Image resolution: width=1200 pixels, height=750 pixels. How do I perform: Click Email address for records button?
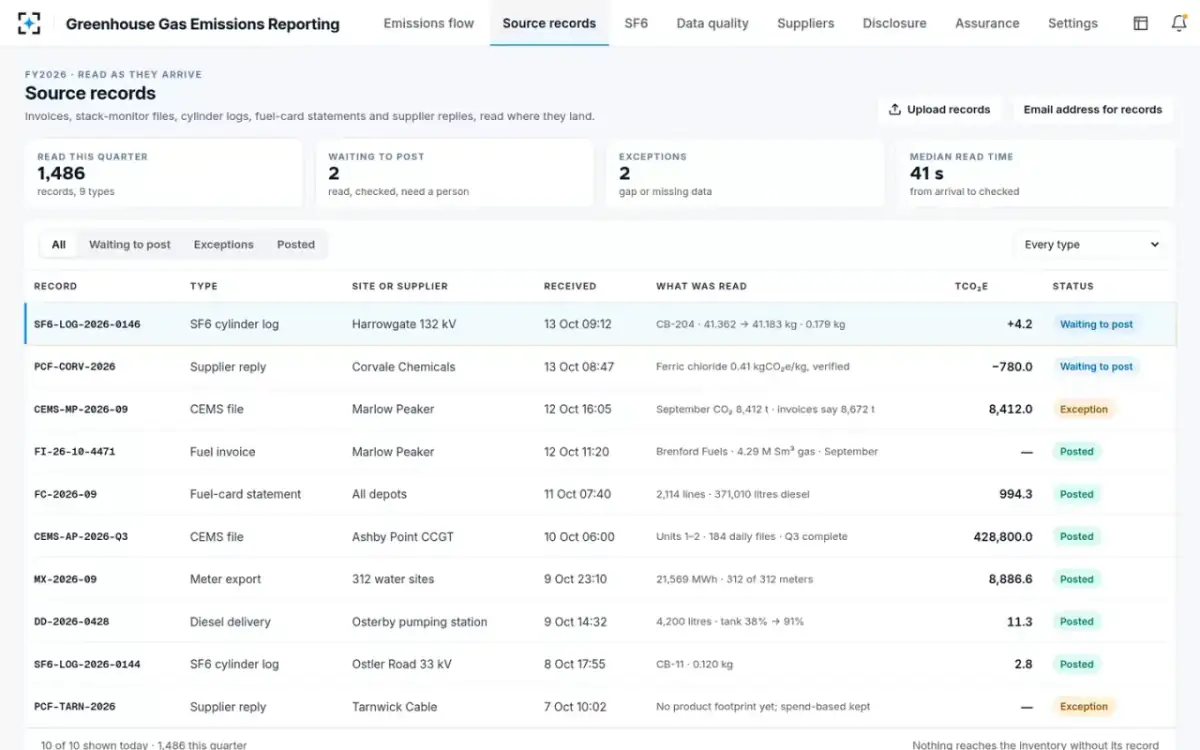pyautogui.click(x=1093, y=110)
